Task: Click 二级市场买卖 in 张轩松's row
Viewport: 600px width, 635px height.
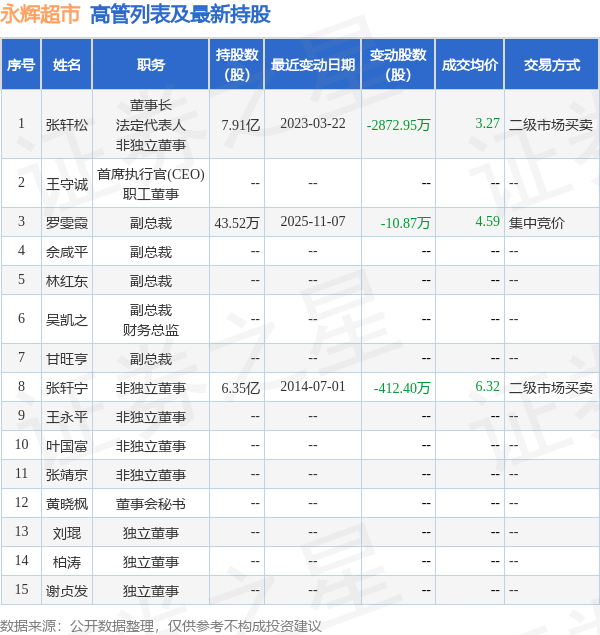Action: coord(551,125)
